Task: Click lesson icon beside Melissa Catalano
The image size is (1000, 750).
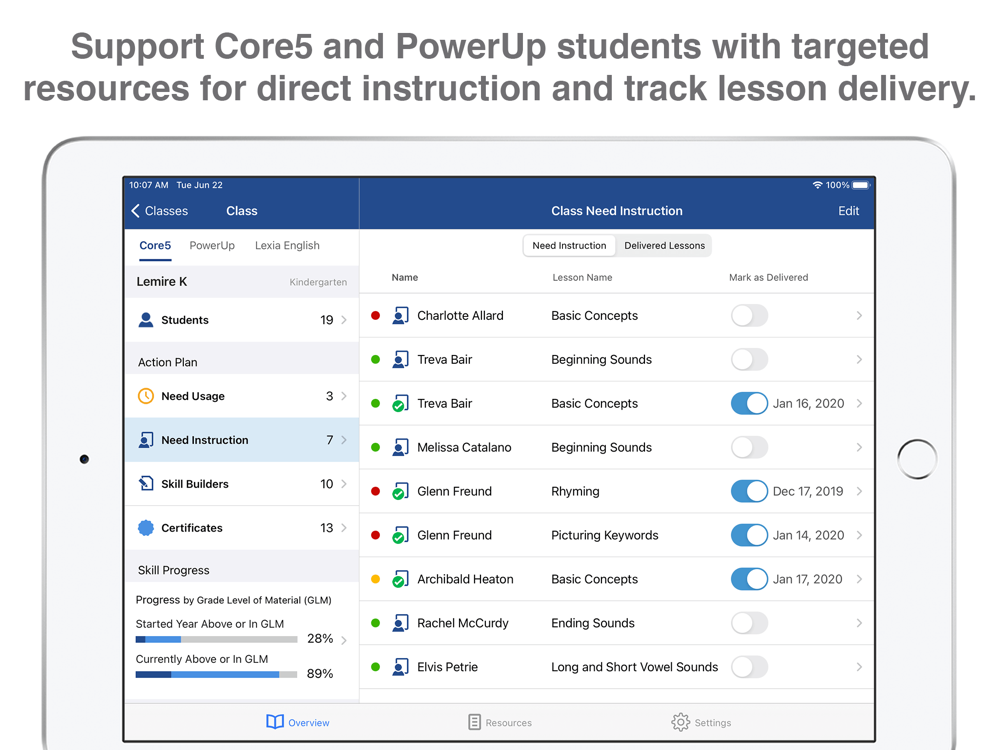Action: (400, 448)
